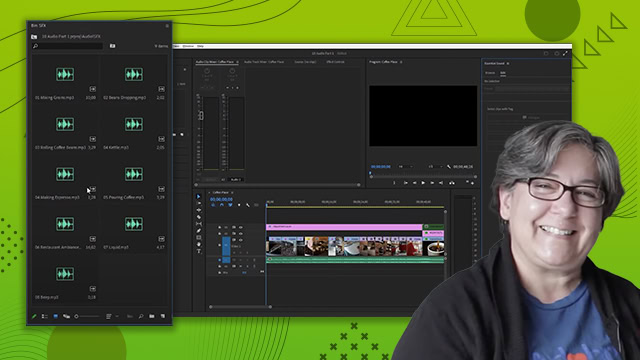Step back one frame in Program monitor

414,183
